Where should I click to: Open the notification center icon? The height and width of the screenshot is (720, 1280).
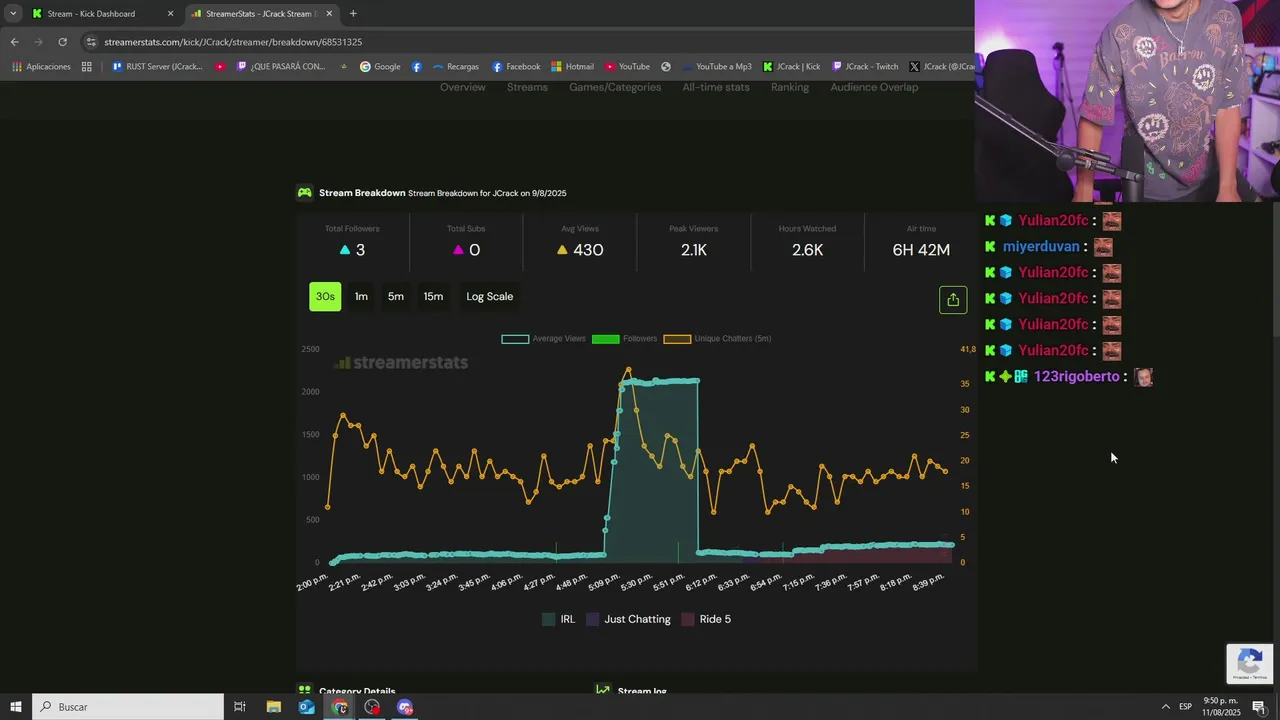(1259, 707)
